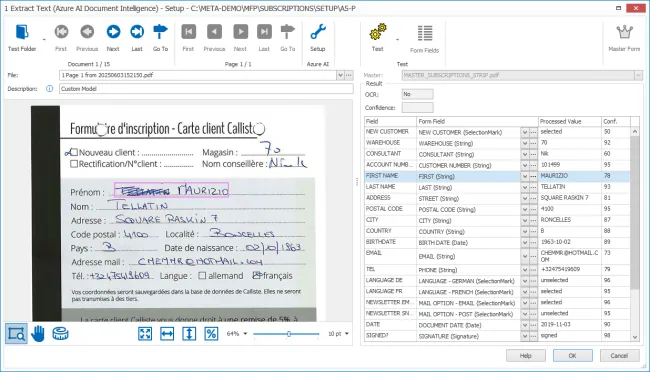Advance to next document
650x372 pixels.
(x=113, y=37)
